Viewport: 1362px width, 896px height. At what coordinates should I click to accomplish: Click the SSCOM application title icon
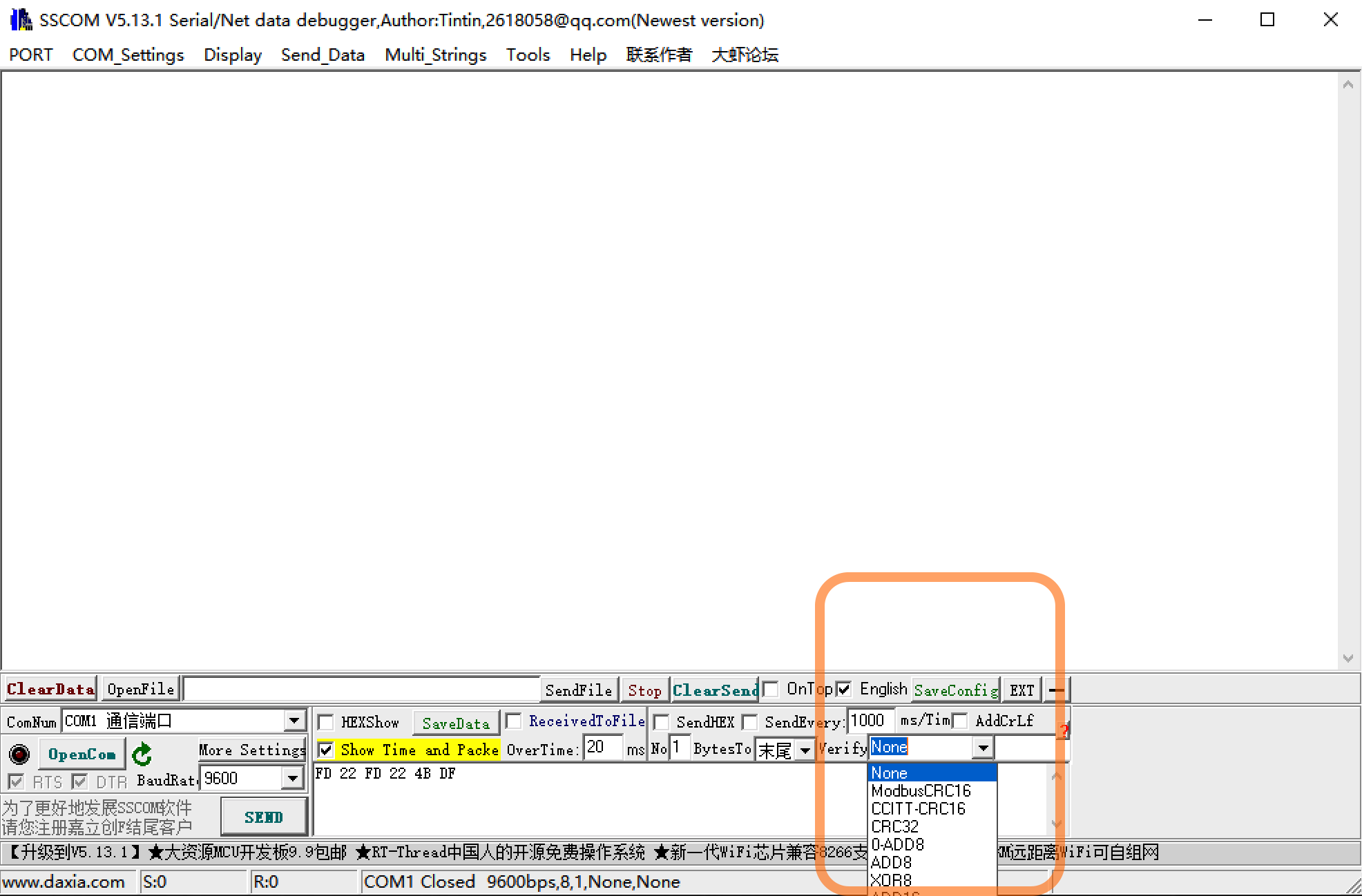21,19
